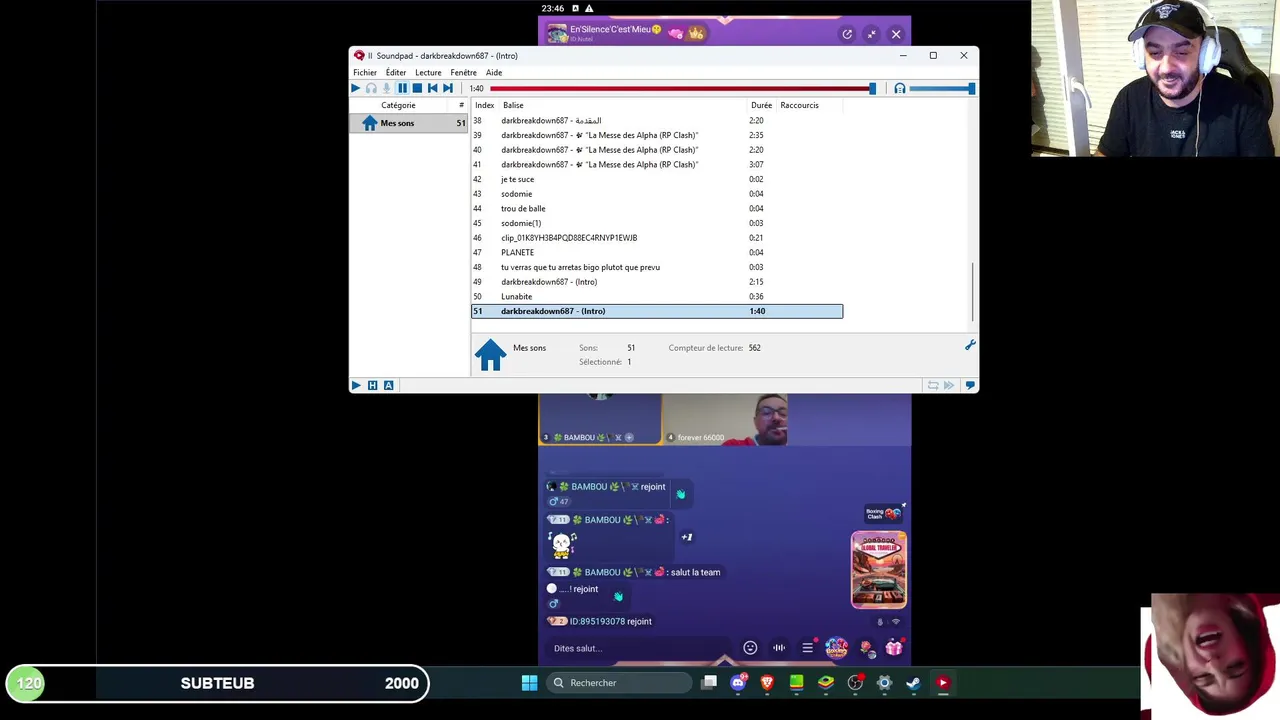1280x720 pixels.
Task: Skip to the previous sound
Action: (x=432, y=89)
